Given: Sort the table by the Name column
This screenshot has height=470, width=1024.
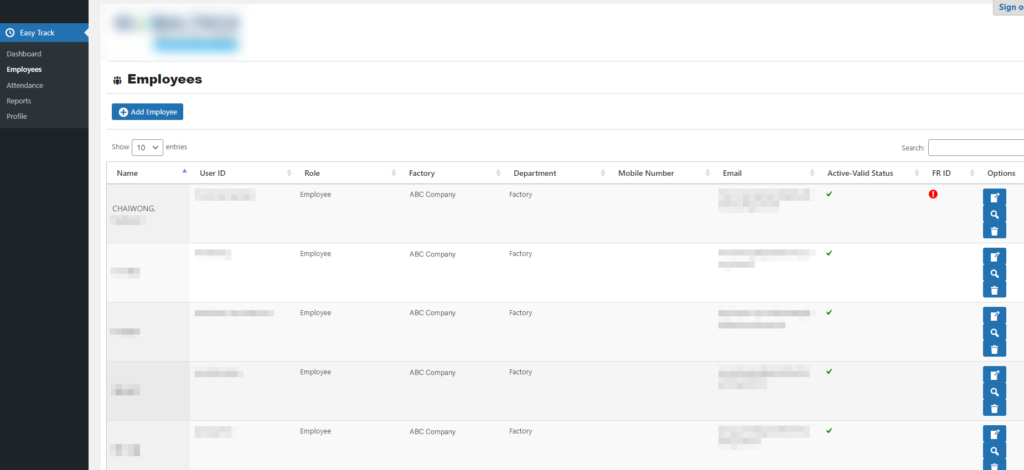Looking at the screenshot, I should tap(148, 173).
